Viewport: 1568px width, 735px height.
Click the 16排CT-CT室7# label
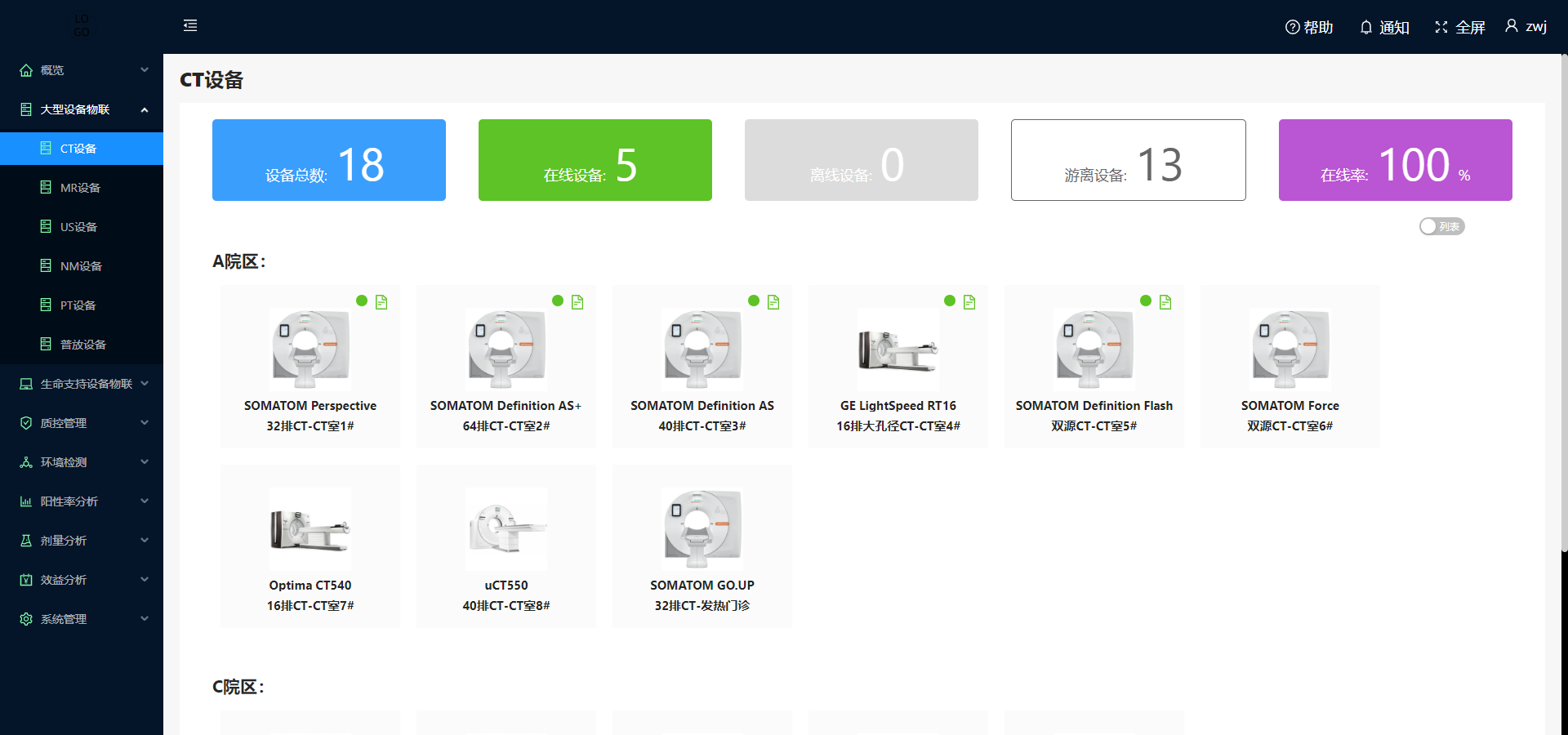pos(310,606)
